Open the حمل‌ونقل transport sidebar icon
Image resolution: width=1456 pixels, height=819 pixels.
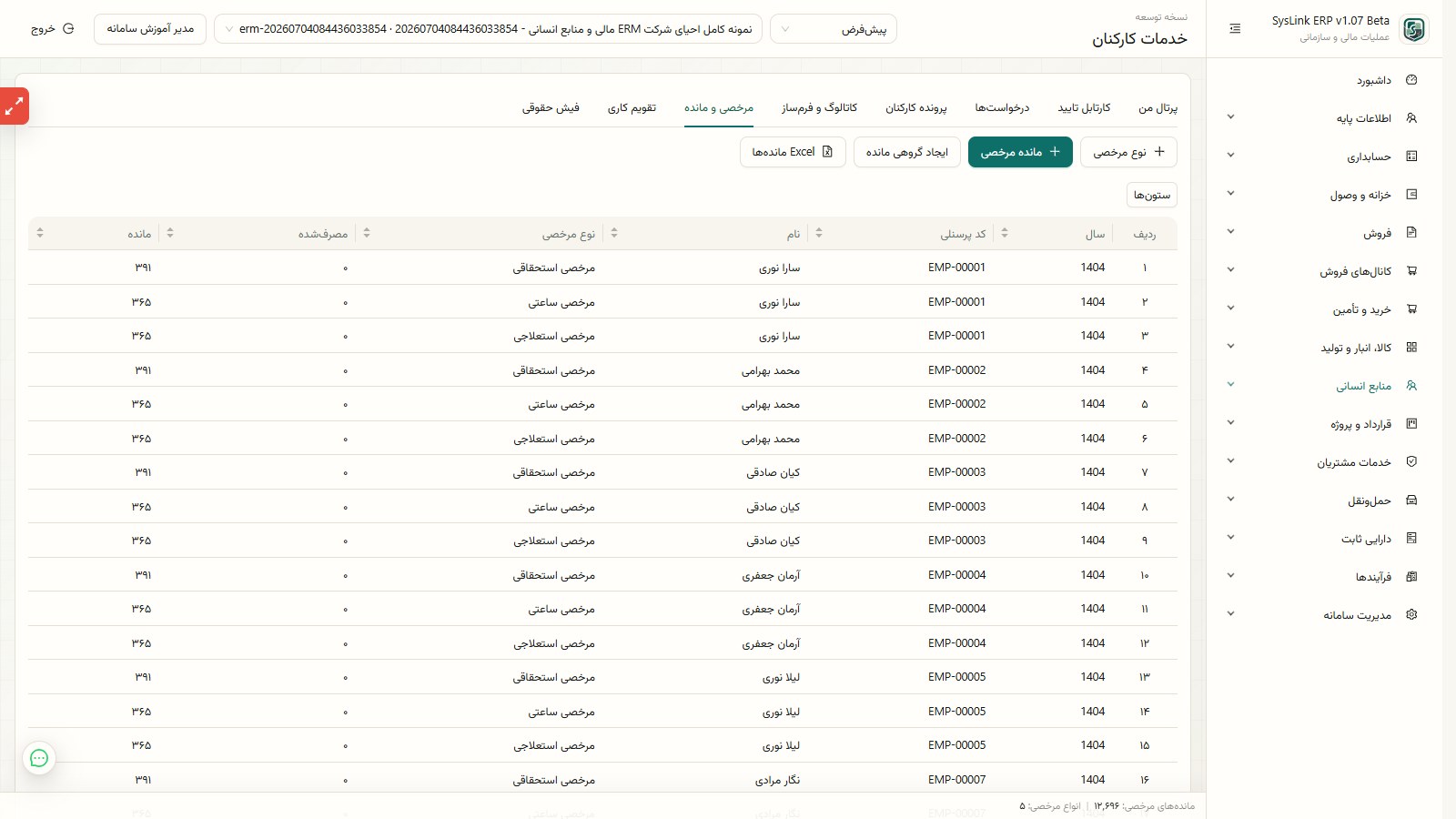coord(1411,500)
